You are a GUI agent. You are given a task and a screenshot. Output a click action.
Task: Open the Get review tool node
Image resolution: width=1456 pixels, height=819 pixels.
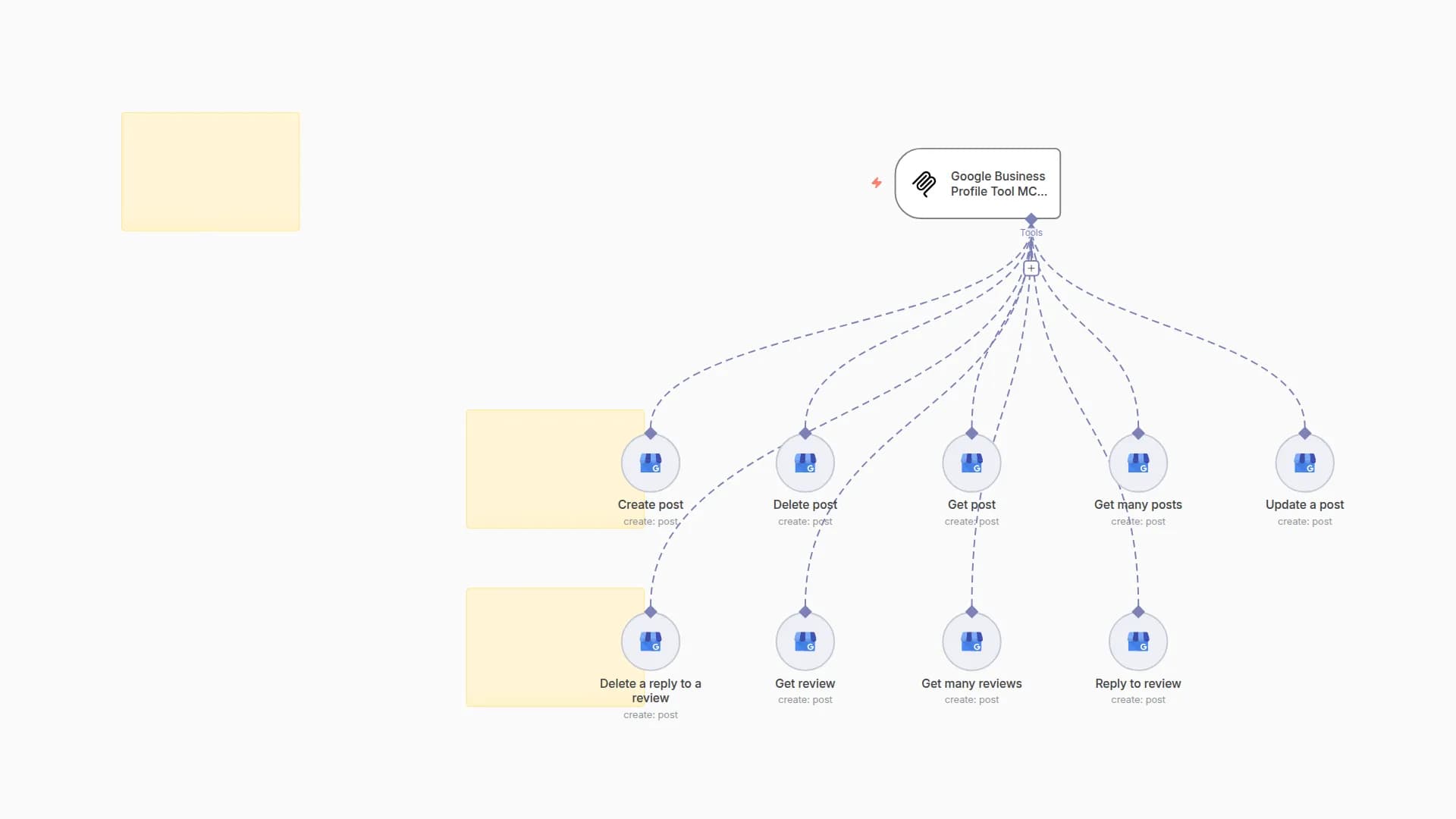(x=805, y=641)
